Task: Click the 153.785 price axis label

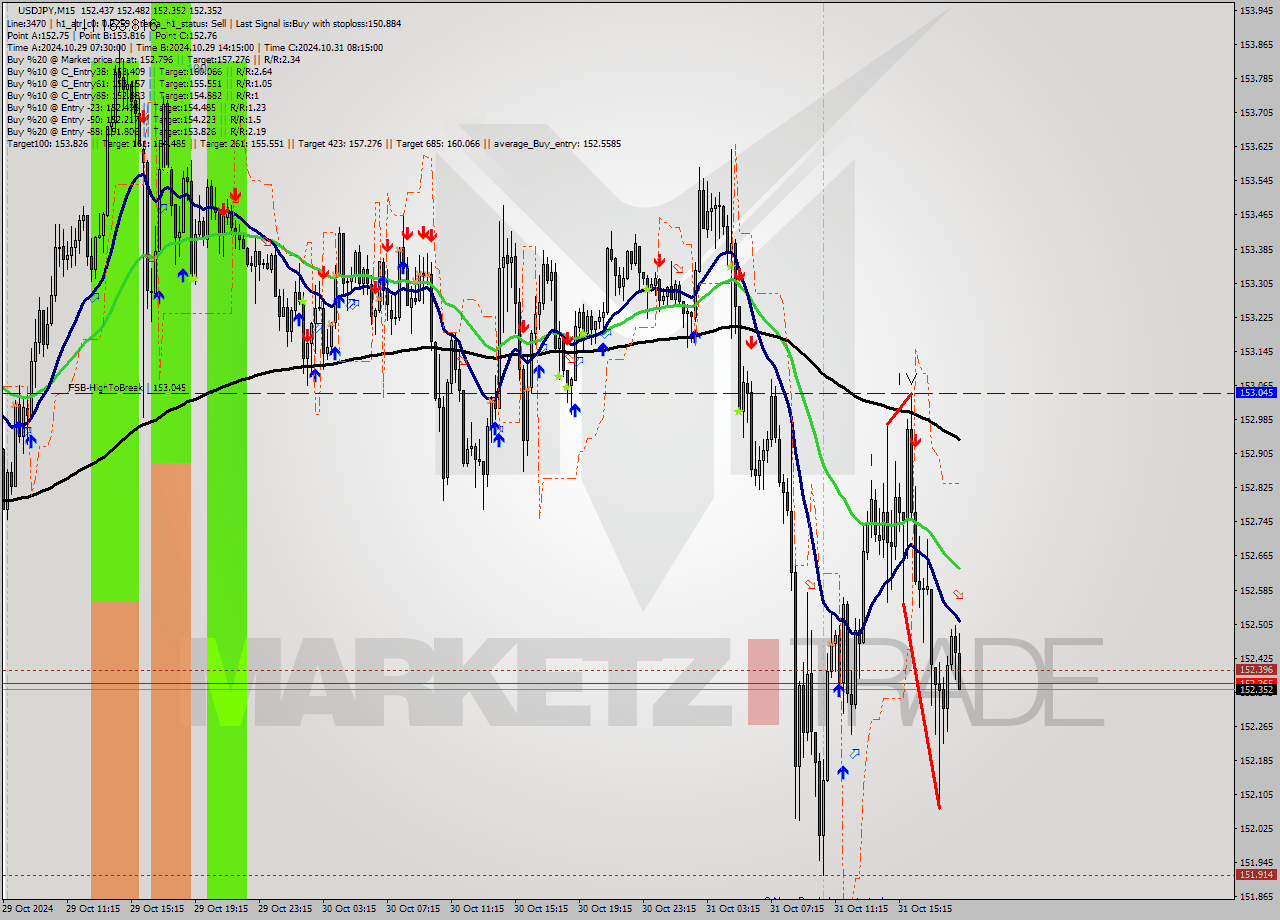Action: point(1256,78)
